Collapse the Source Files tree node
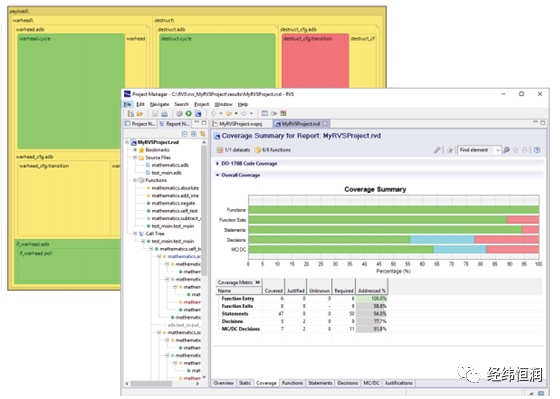Viewport: 560px width, 399px height. coord(135,158)
